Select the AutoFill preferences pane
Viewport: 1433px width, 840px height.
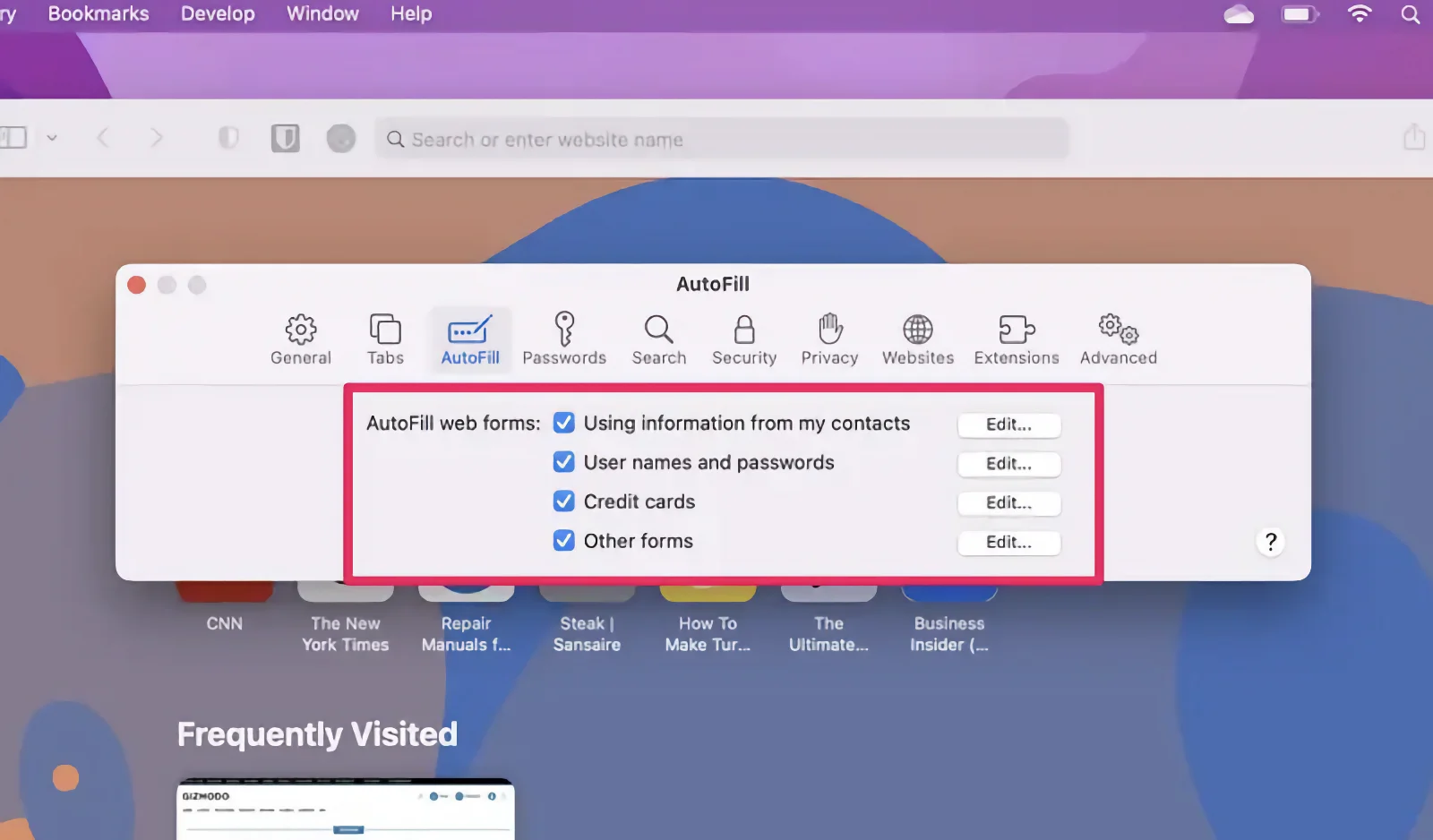click(470, 340)
